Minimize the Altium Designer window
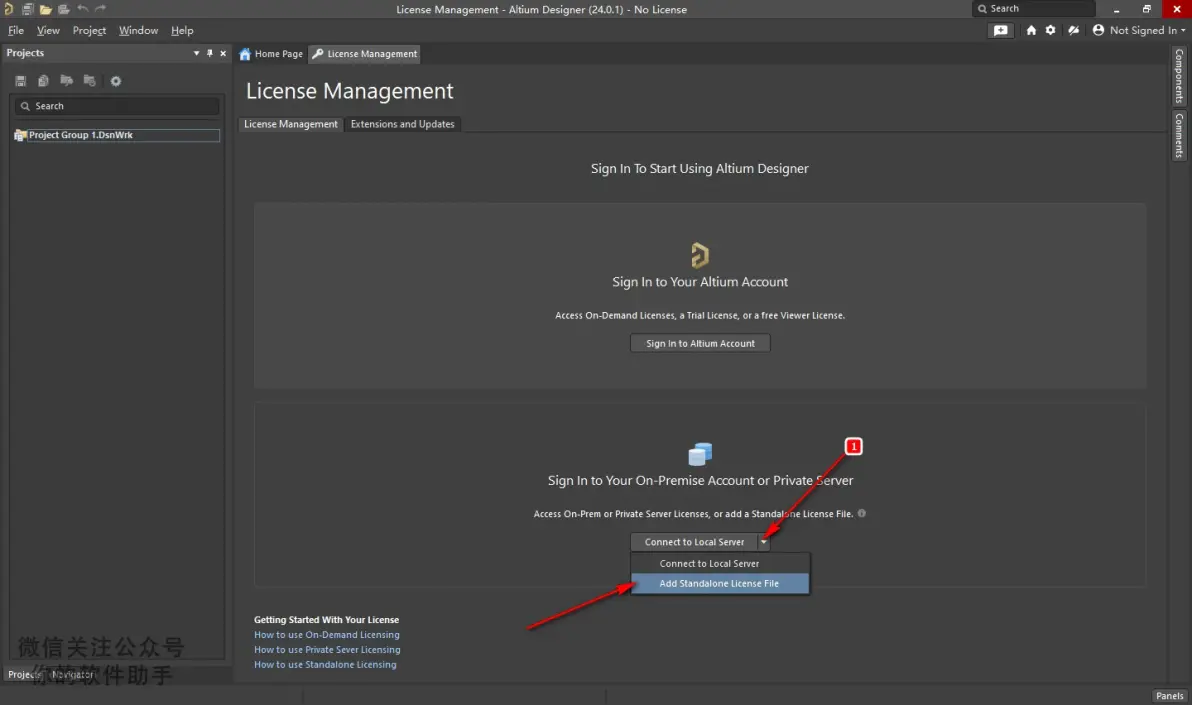Viewport: 1192px width, 705px height. coord(1116,9)
